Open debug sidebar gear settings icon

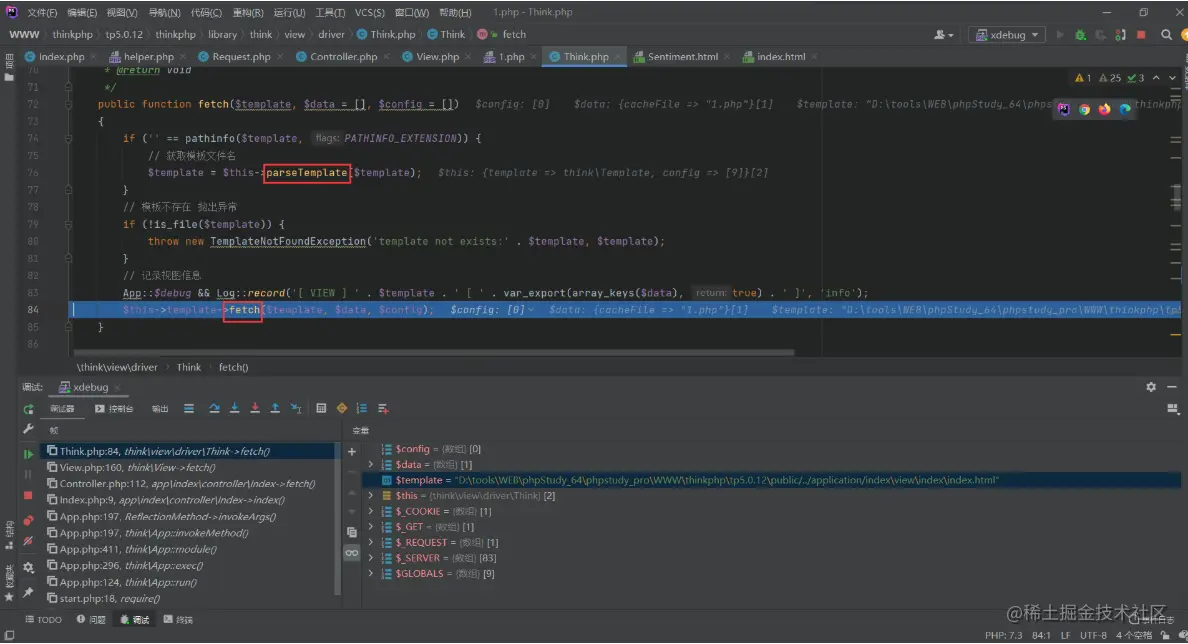coord(28,567)
